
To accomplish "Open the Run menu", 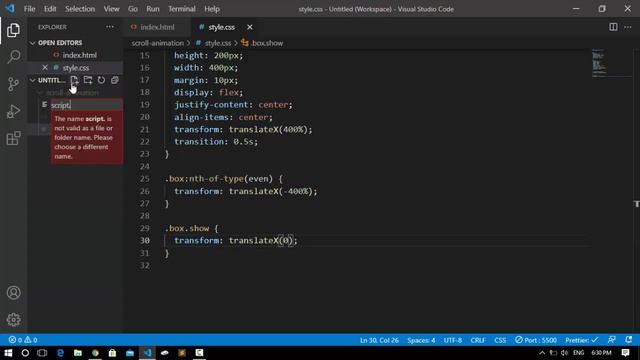I will 153,9.
